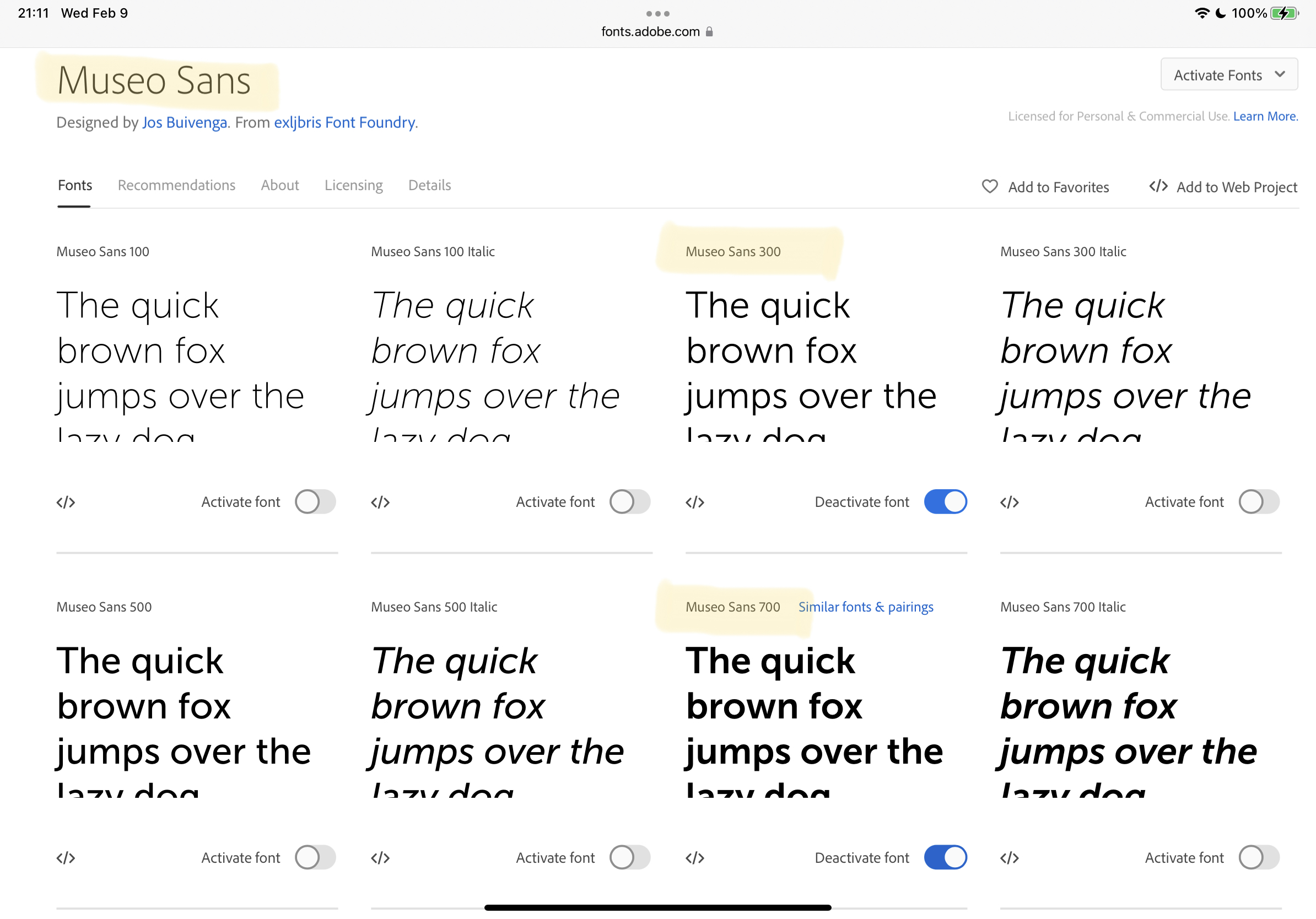This screenshot has height=919, width=1316.
Task: Tap the lock icon beside fonts.adobe.com
Action: [710, 31]
